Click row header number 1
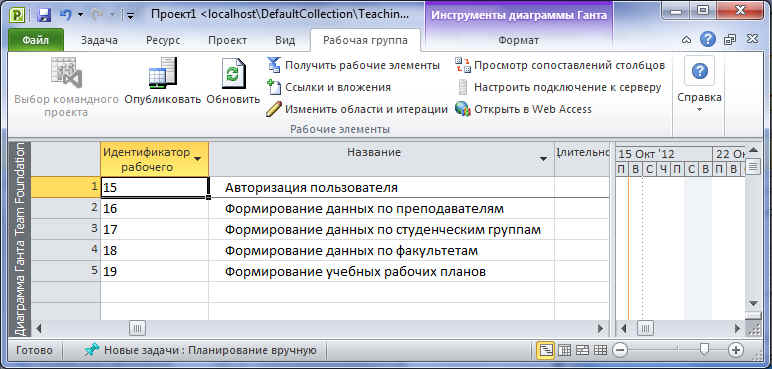The width and height of the screenshot is (772, 369). click(x=65, y=188)
